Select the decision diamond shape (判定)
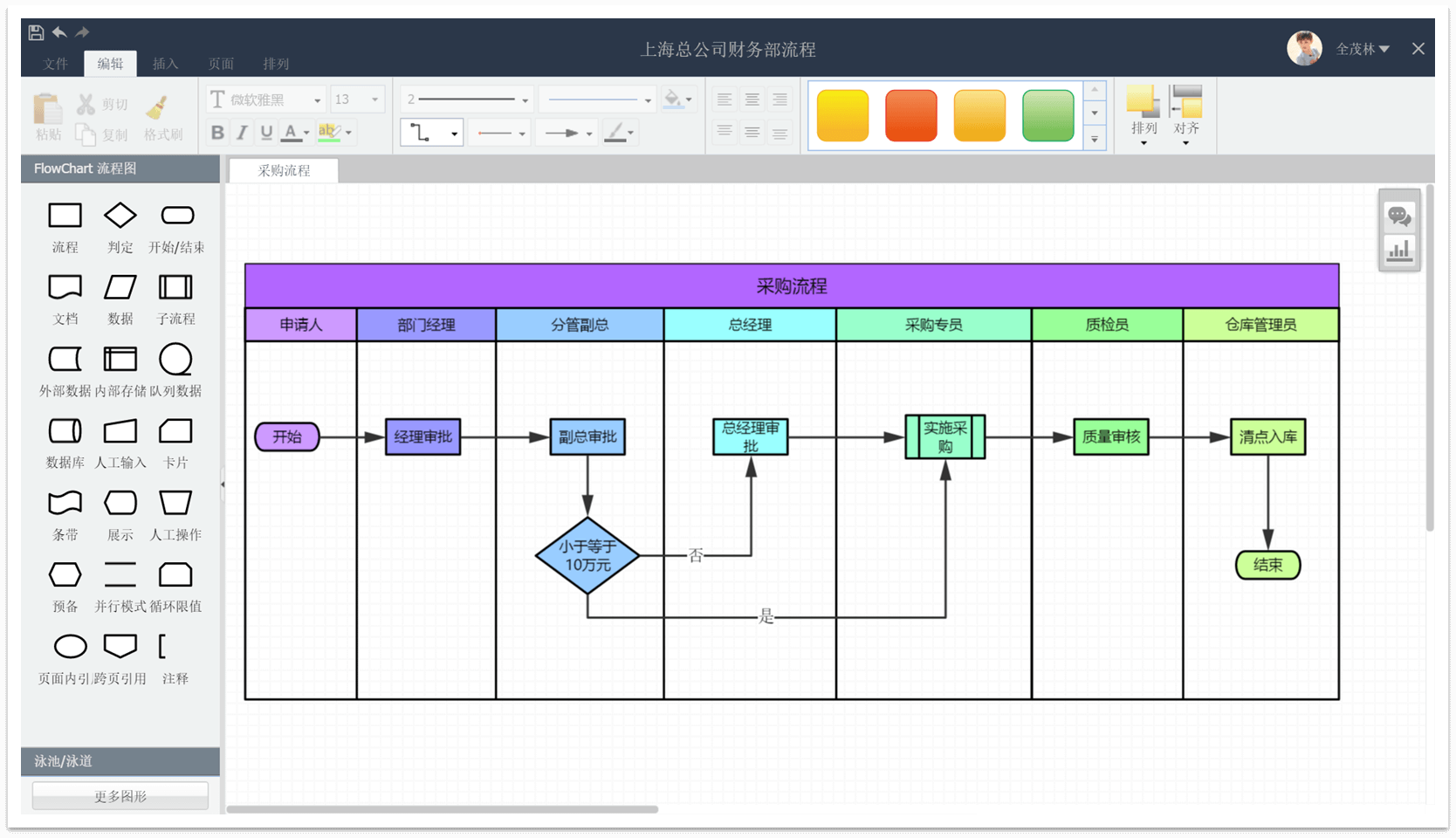 click(120, 216)
